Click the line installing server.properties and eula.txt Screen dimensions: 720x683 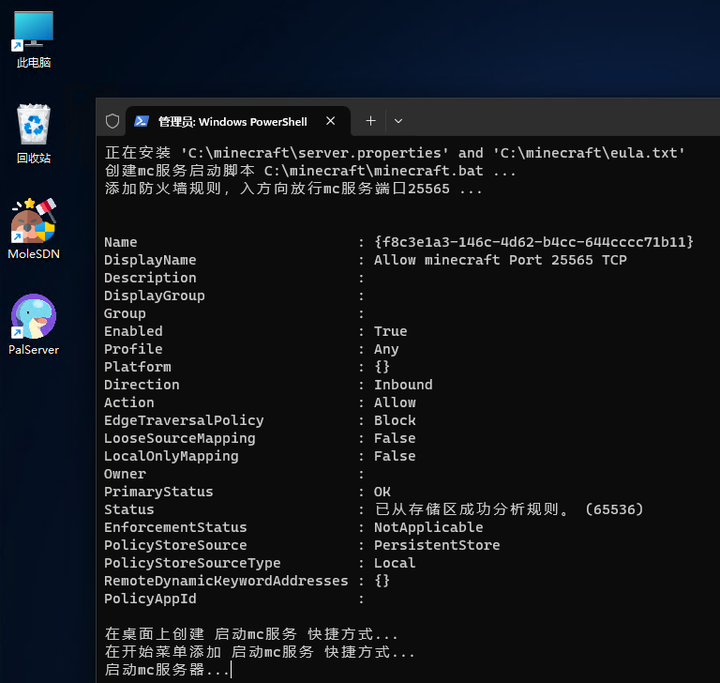pos(395,153)
